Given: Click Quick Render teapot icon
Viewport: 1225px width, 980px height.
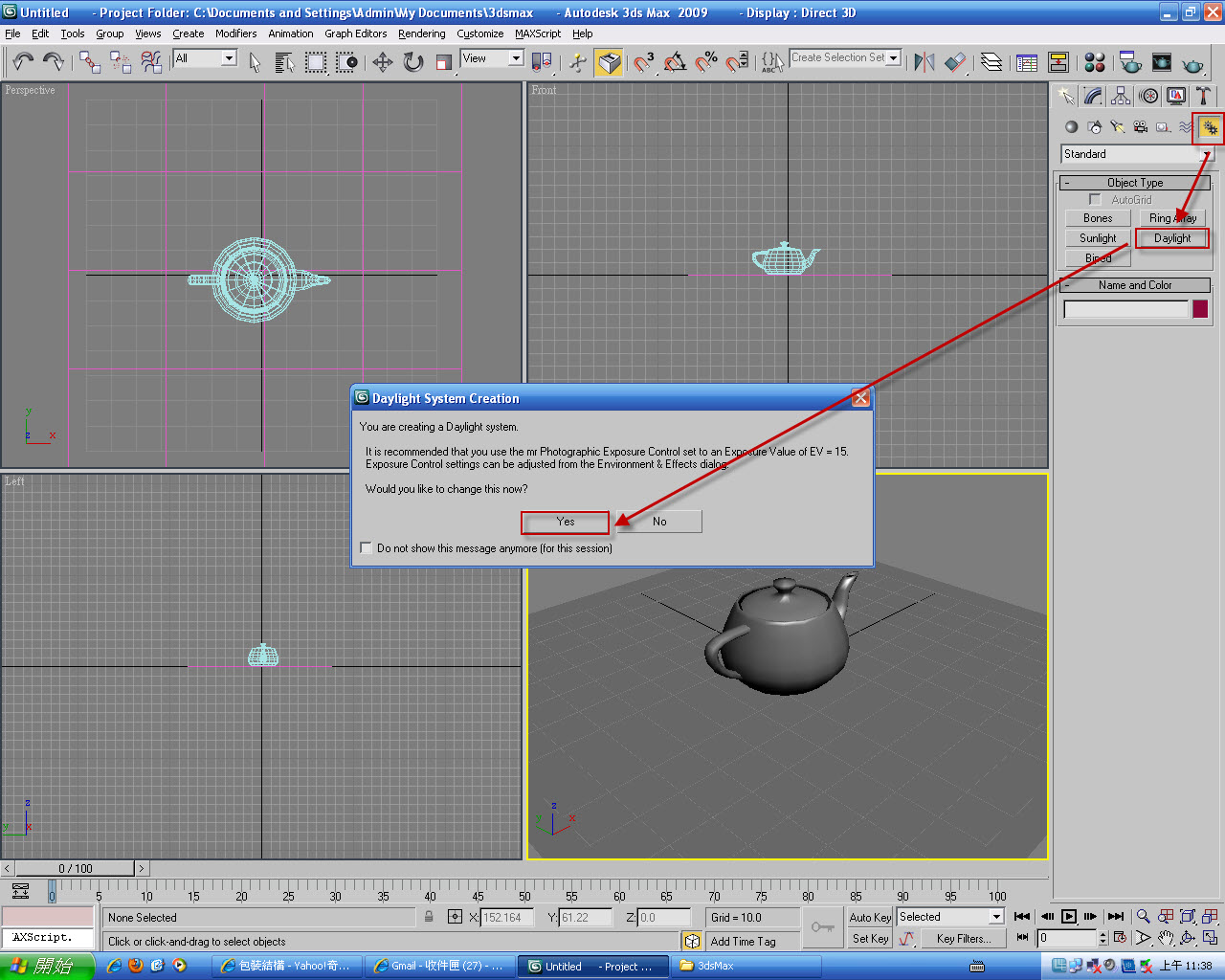Looking at the screenshot, I should coord(1192,62).
